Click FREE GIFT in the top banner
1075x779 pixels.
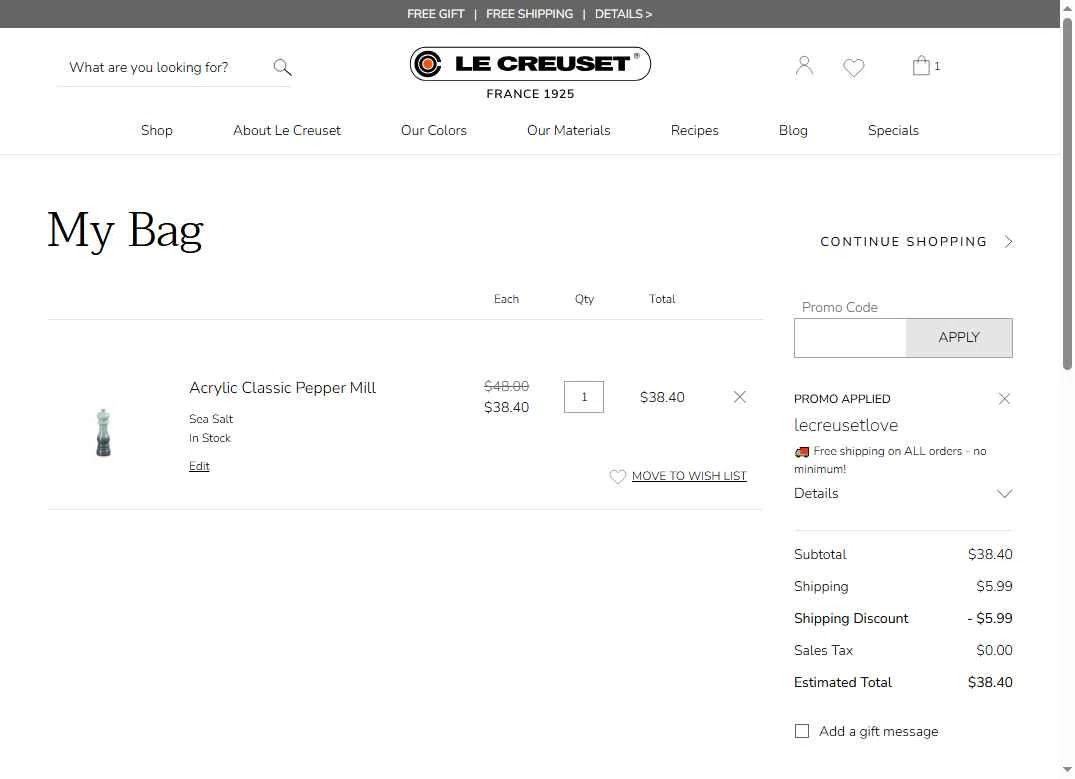coord(435,14)
